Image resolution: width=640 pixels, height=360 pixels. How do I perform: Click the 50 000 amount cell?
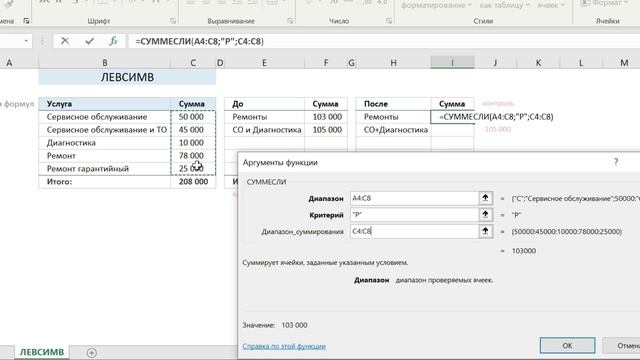click(193, 117)
